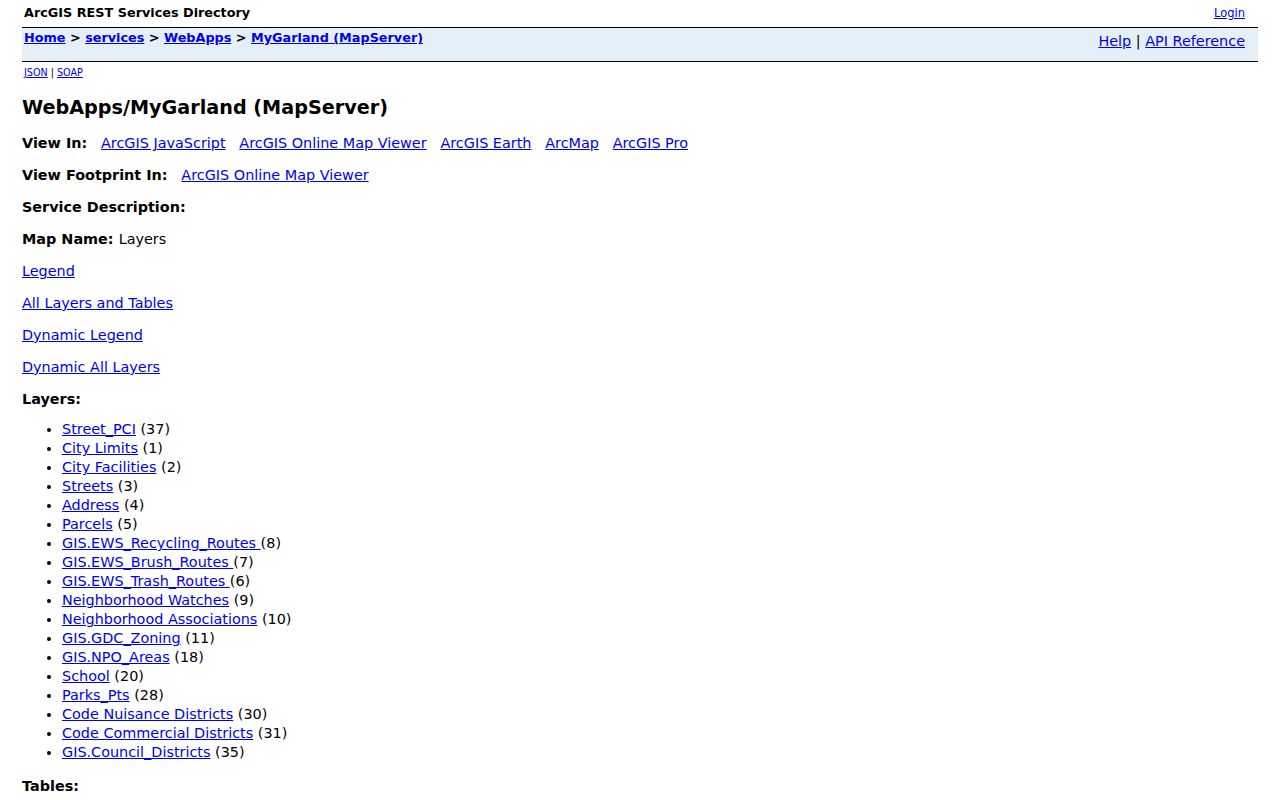Open View In ArcGIS Online Map Viewer

[x=333, y=143]
